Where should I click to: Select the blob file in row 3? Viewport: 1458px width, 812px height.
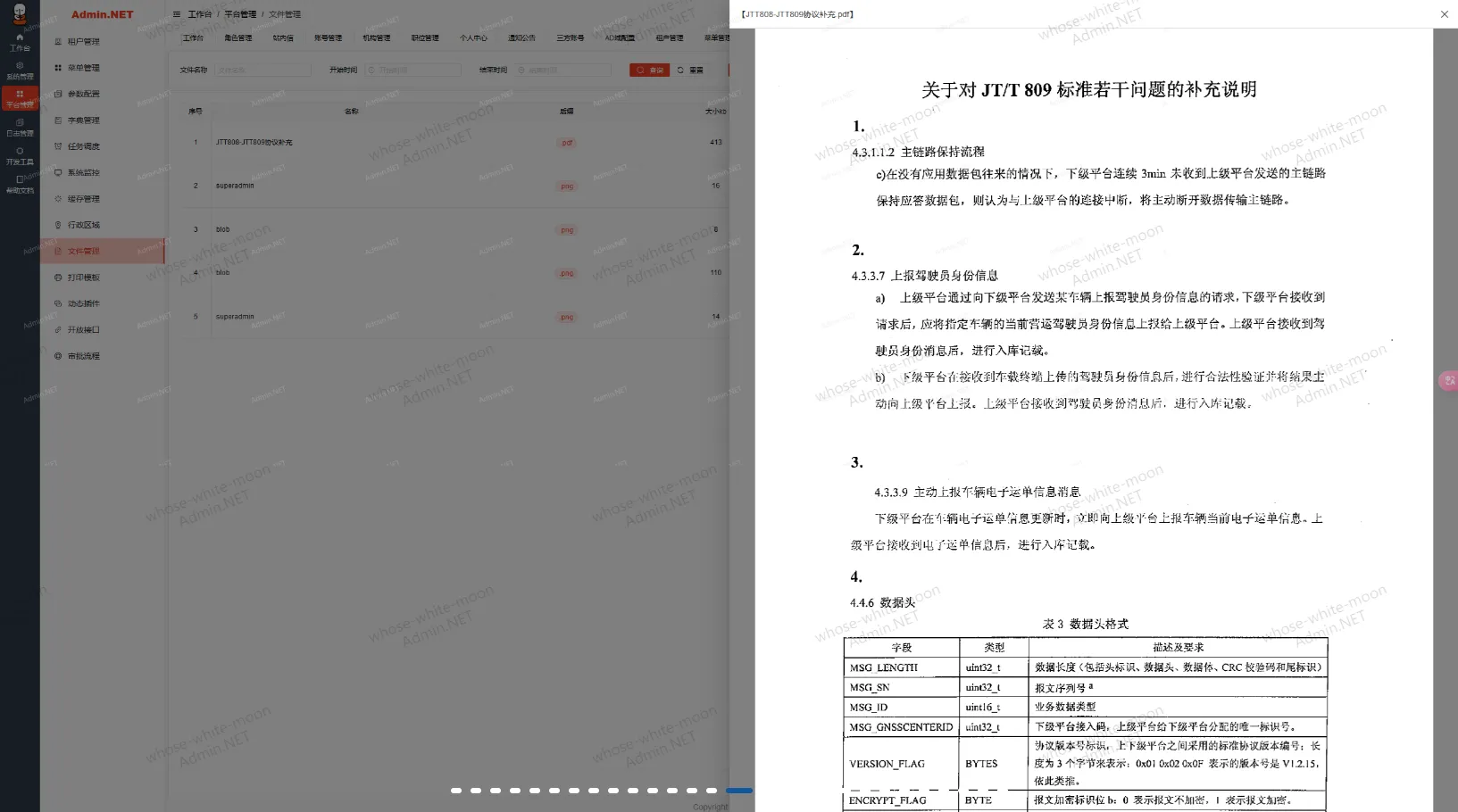tap(222, 229)
